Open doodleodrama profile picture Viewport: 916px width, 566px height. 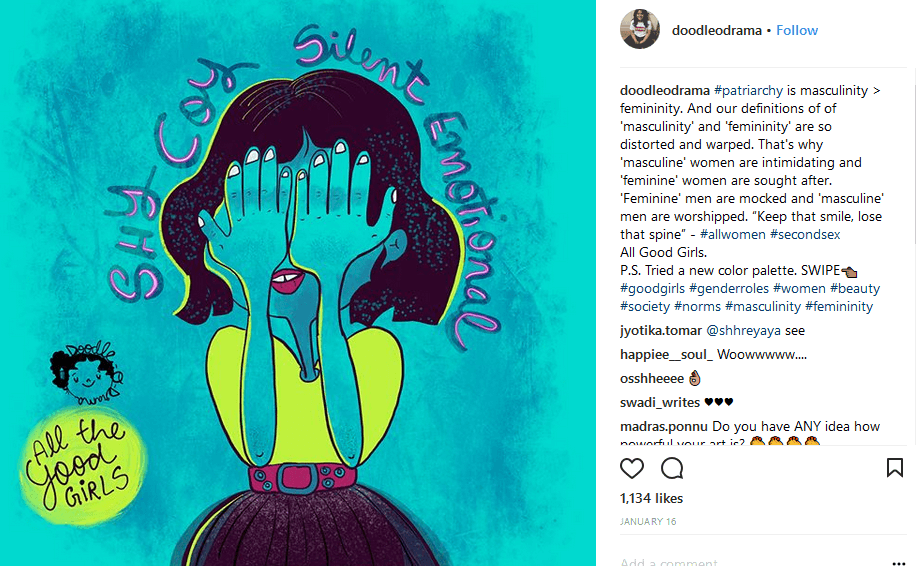[x=640, y=29]
